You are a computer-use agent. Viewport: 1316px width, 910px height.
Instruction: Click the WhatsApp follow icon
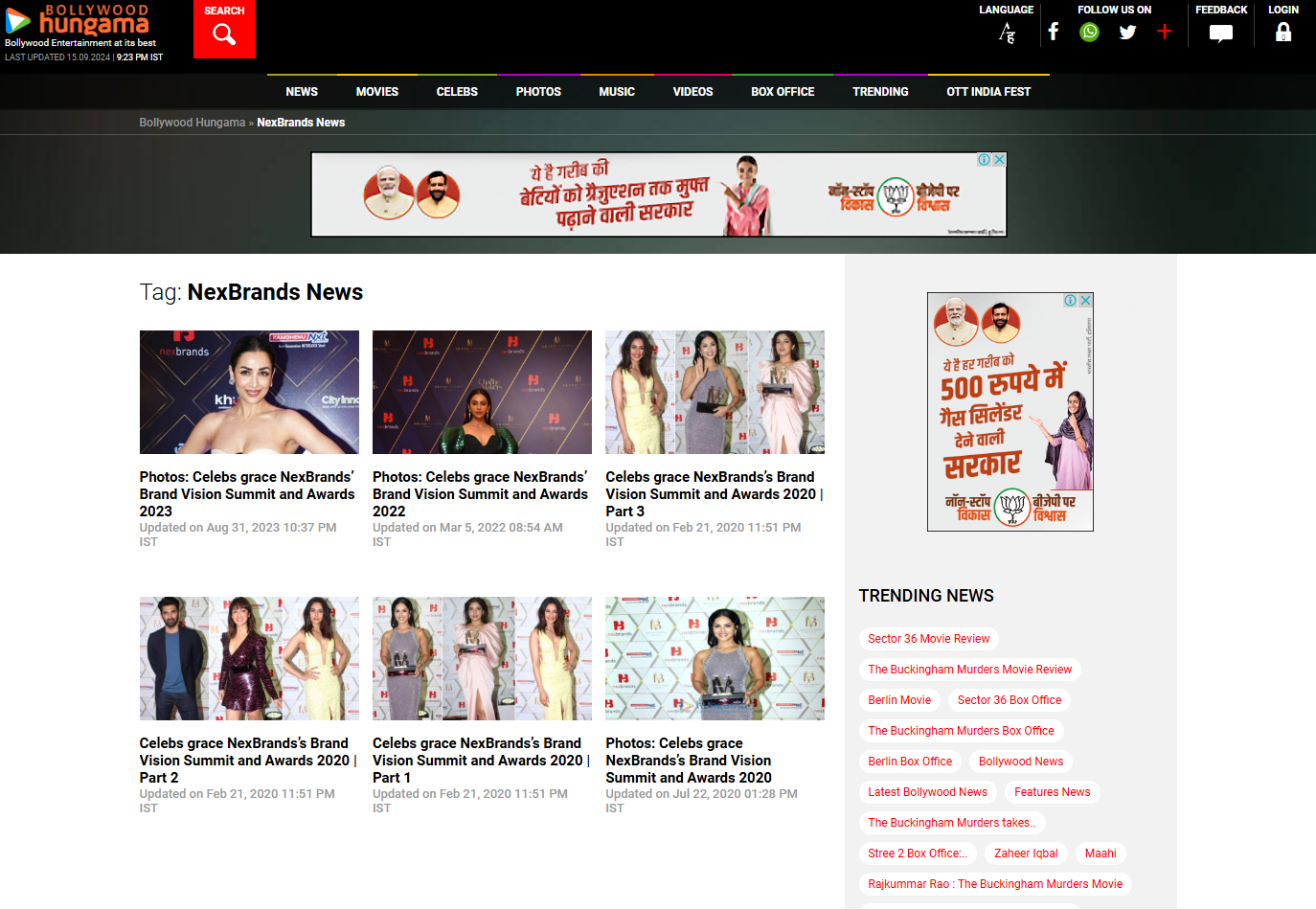pos(1089,33)
